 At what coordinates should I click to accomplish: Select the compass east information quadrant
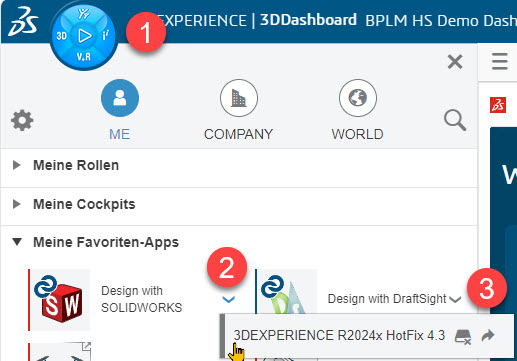pyautogui.click(x=106, y=35)
